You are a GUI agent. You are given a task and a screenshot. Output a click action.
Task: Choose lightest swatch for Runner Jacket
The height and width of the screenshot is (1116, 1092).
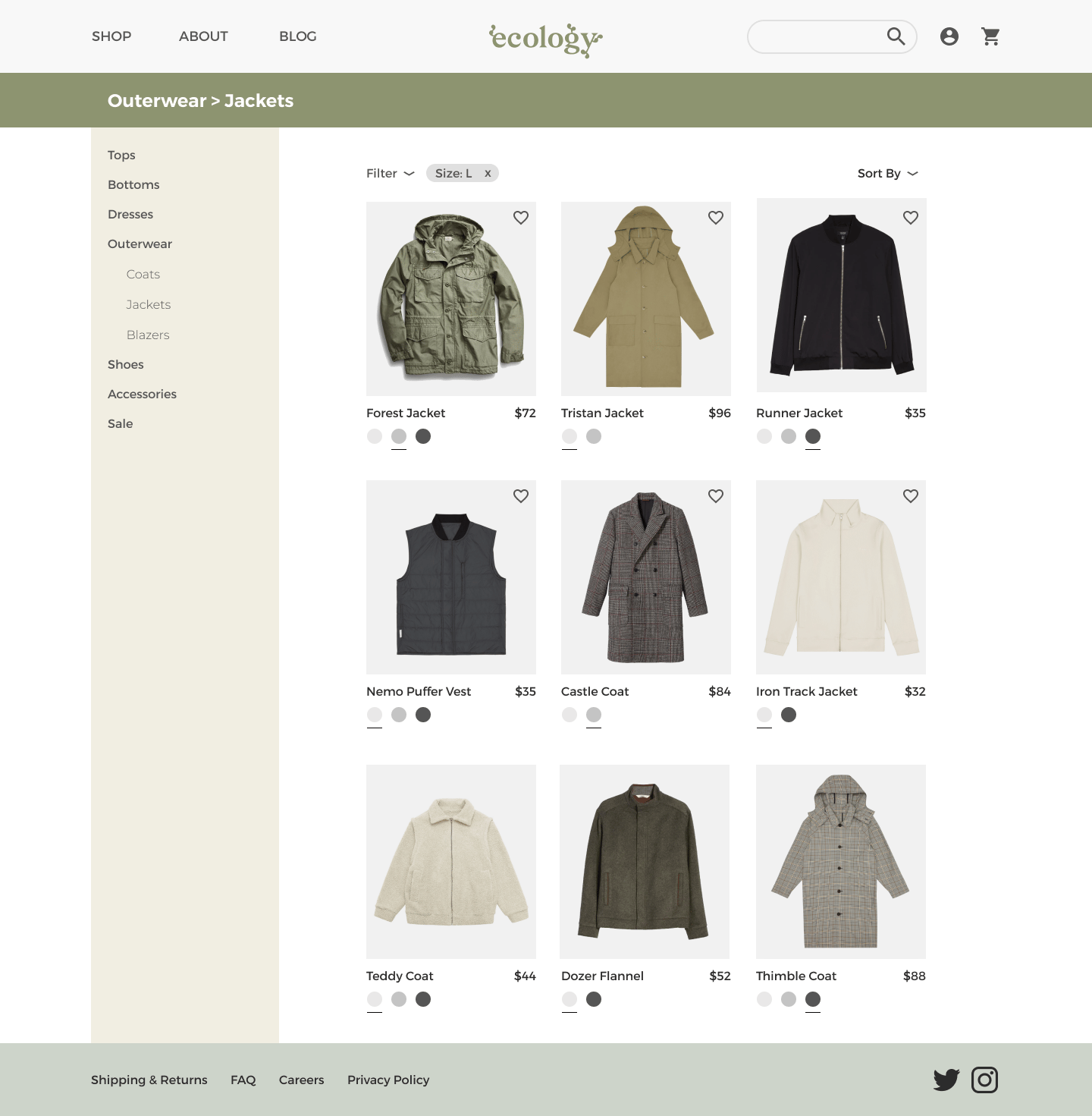tap(764, 436)
